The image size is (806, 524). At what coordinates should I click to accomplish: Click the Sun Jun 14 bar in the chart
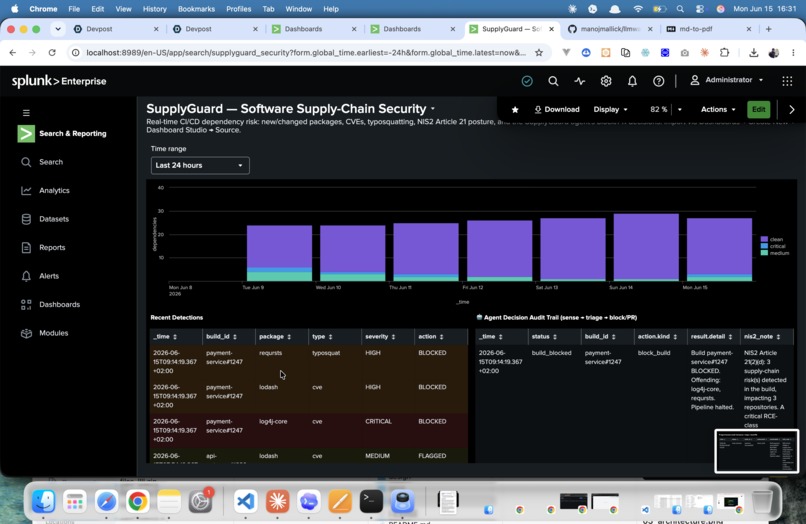click(646, 247)
